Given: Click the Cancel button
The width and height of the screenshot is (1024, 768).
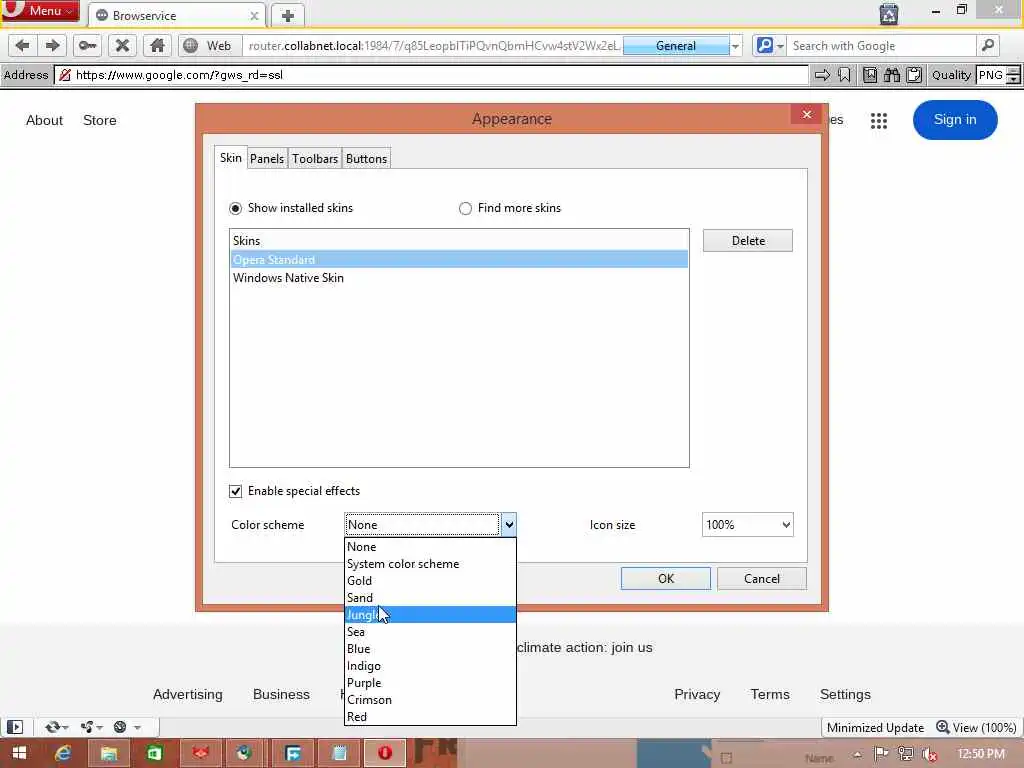Looking at the screenshot, I should [x=761, y=579].
